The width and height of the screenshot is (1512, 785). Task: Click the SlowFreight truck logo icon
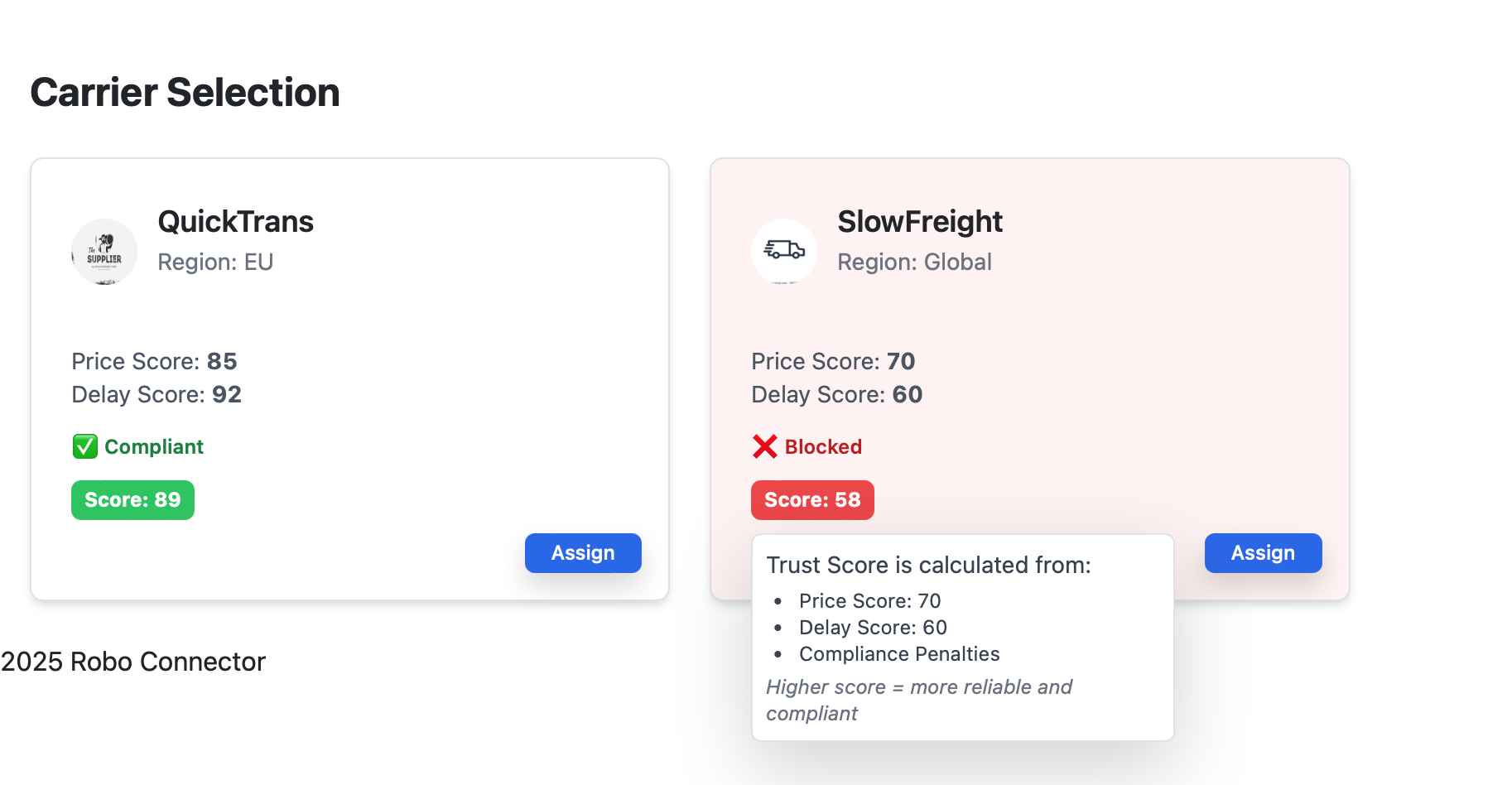[784, 252]
